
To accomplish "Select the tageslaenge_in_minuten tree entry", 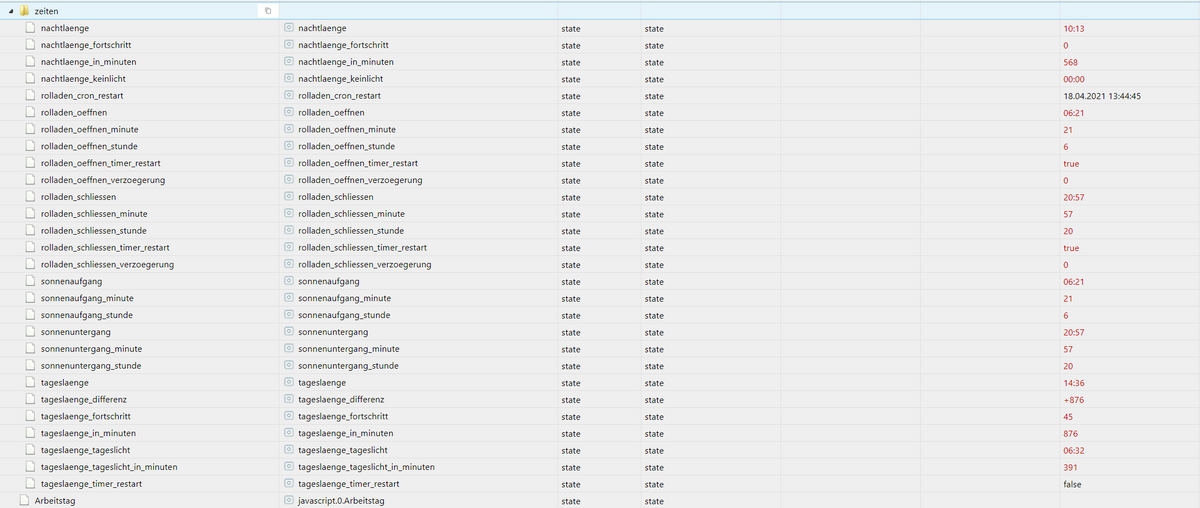I will pyautogui.click(x=88, y=433).
